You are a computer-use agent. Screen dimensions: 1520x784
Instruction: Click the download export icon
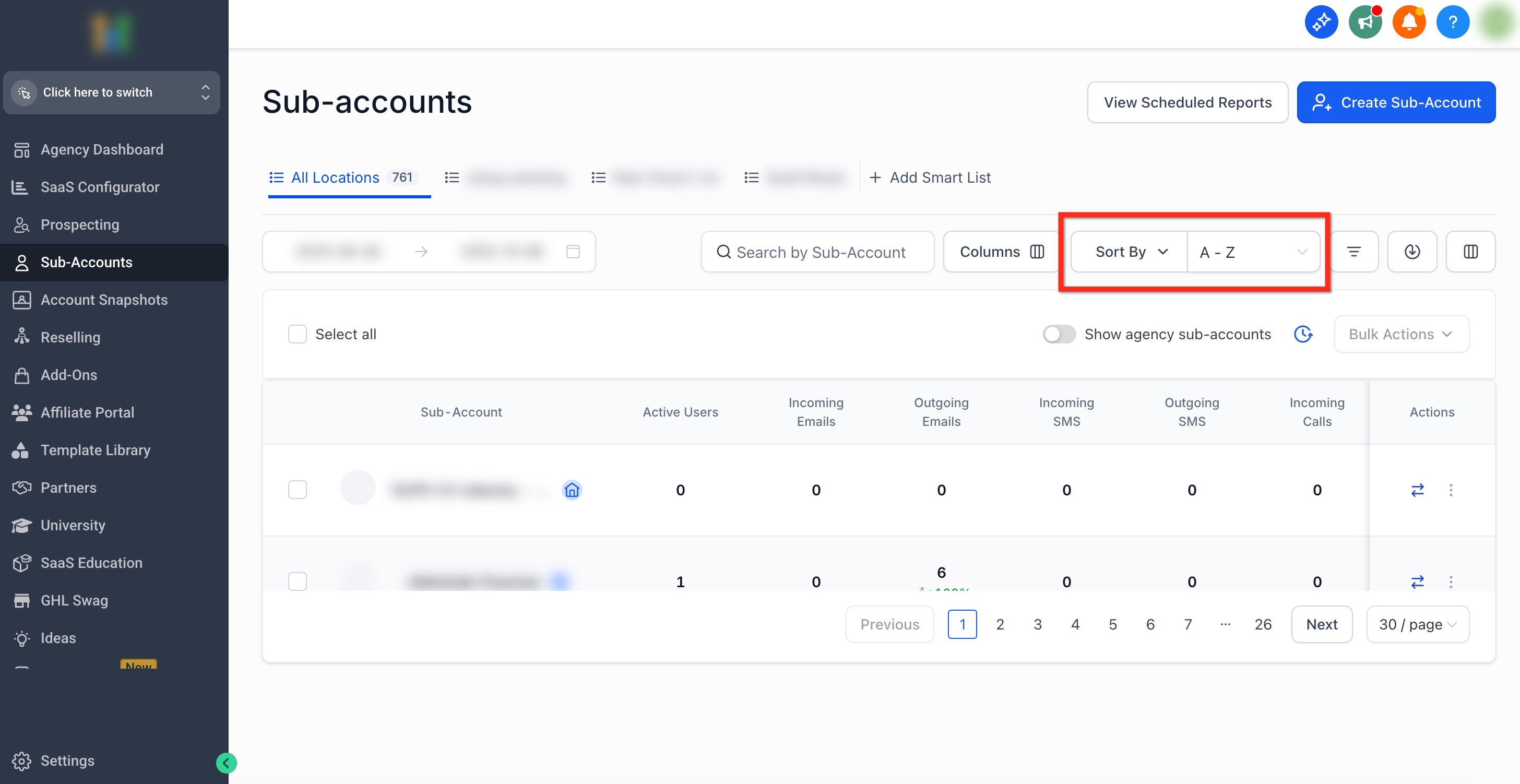point(1412,252)
